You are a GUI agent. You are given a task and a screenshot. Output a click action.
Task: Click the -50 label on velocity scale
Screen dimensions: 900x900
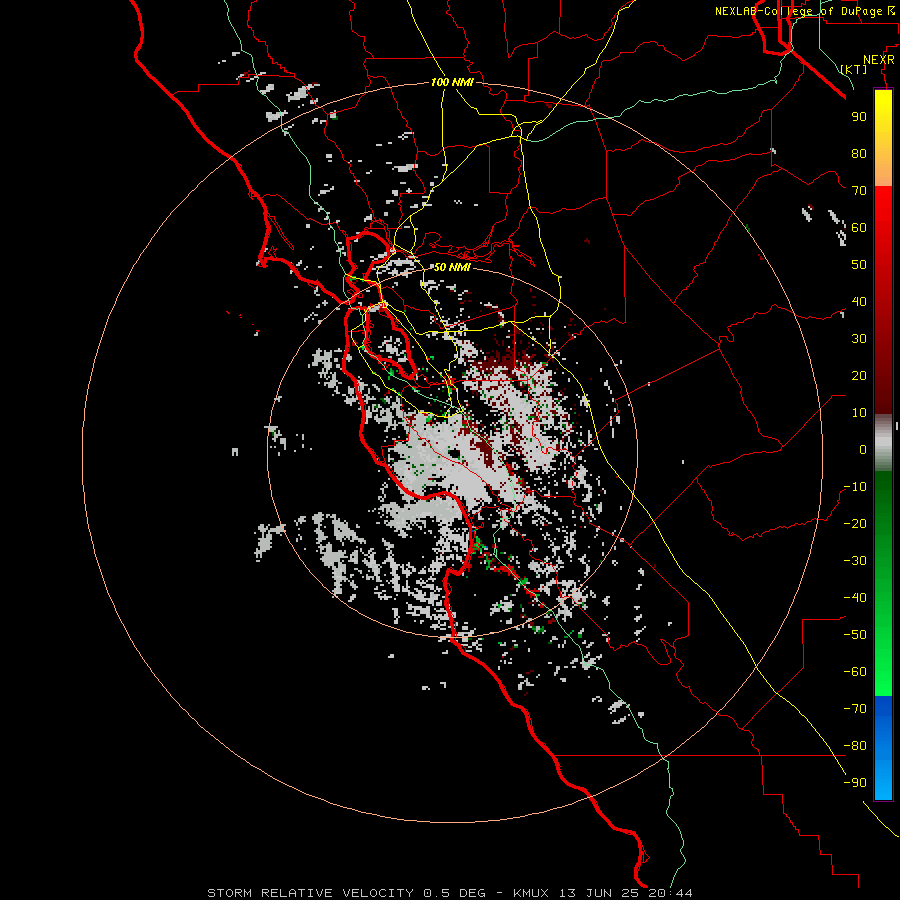(855, 635)
